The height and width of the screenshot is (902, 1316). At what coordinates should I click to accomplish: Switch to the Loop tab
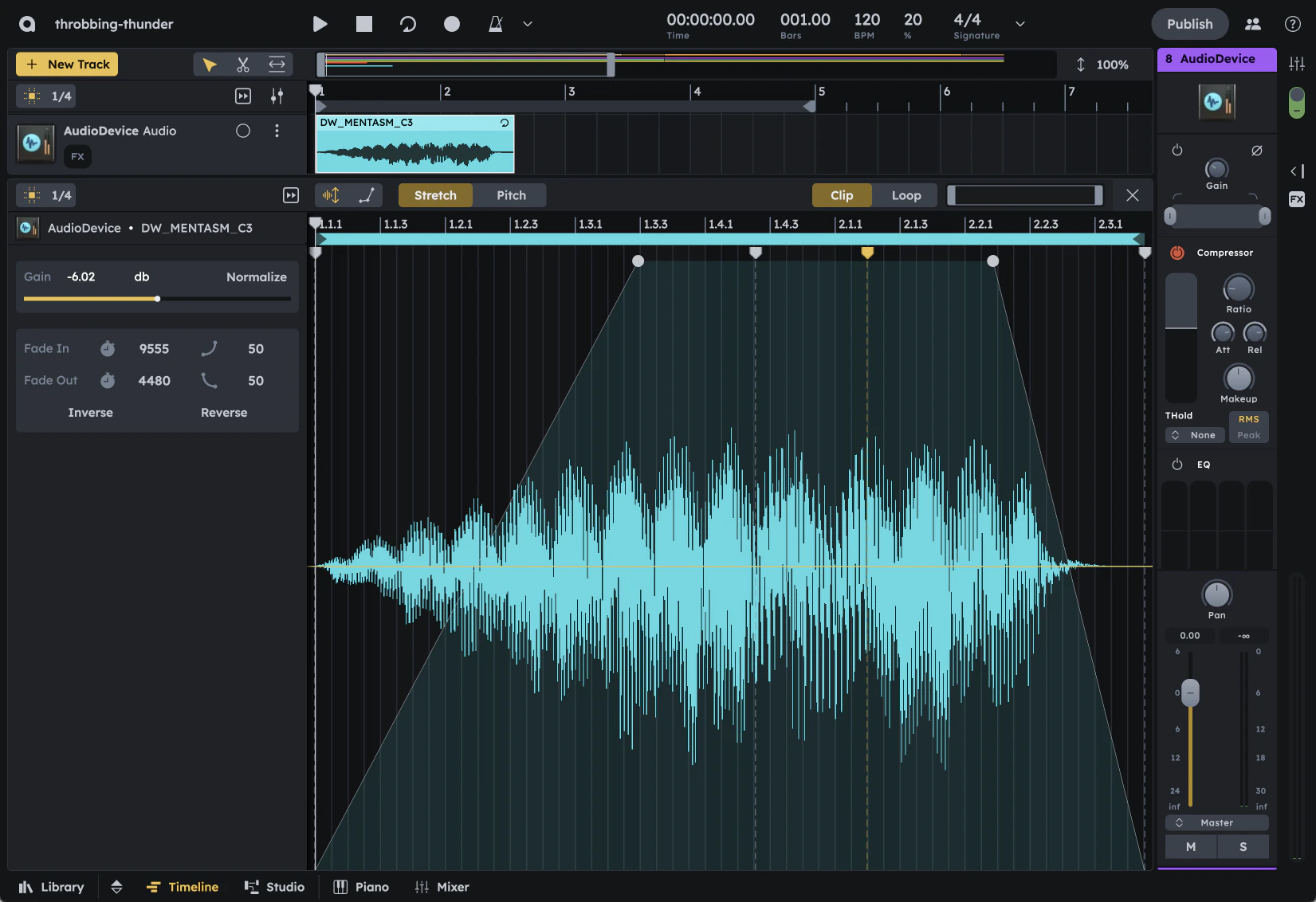pyautogui.click(x=906, y=195)
